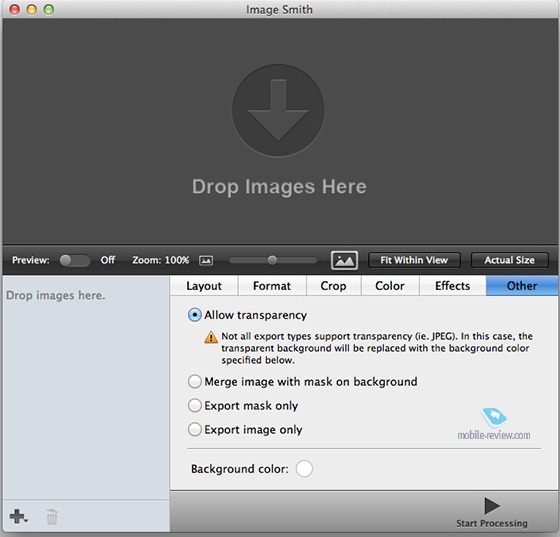Click the orange warning triangle icon

[211, 337]
